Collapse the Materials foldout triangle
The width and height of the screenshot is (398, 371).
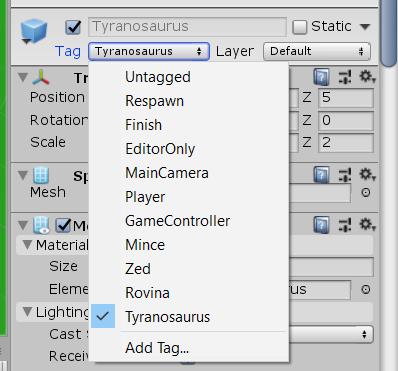(x=27, y=245)
